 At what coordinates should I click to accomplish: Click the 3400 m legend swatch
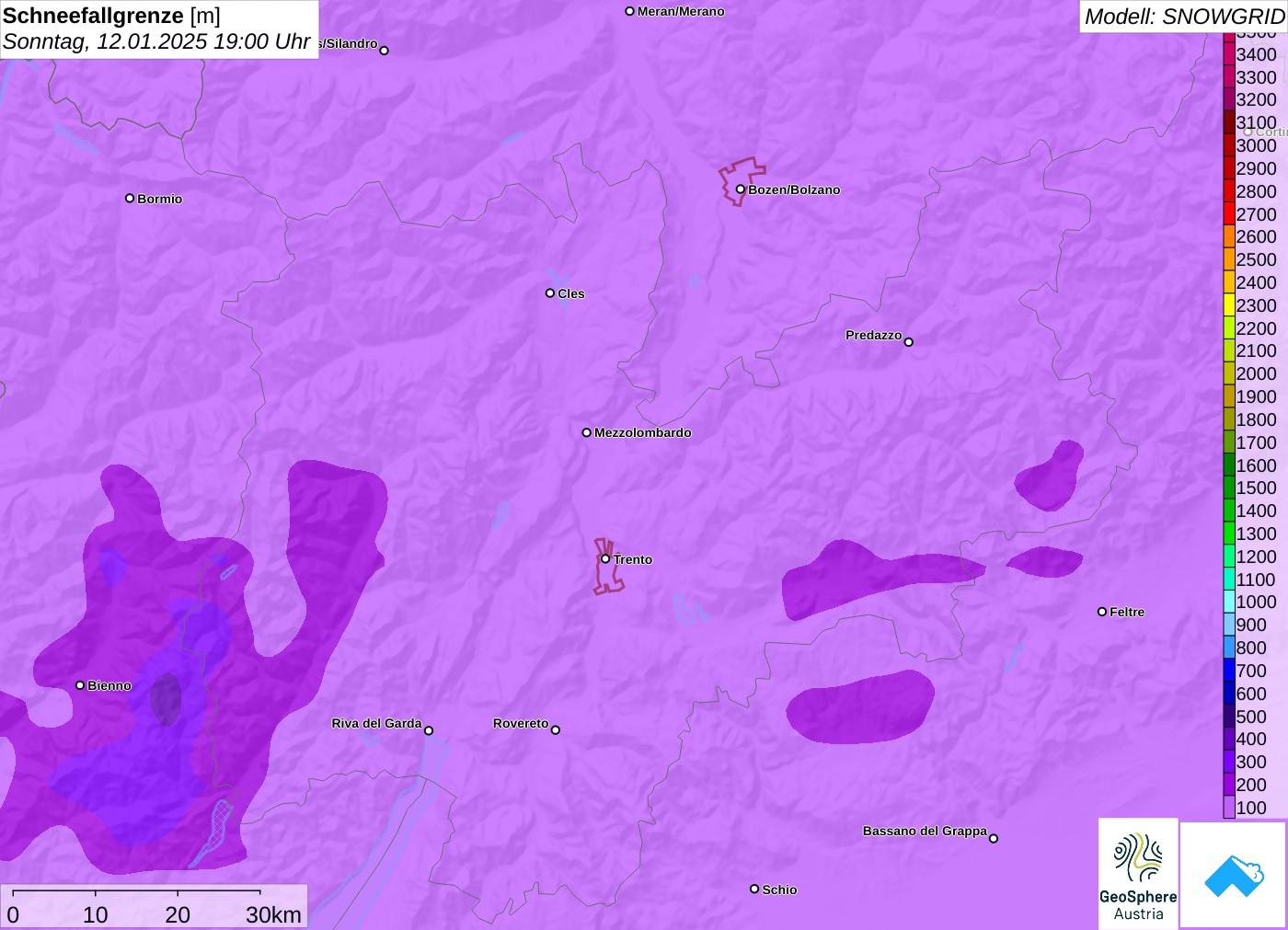click(x=1229, y=54)
